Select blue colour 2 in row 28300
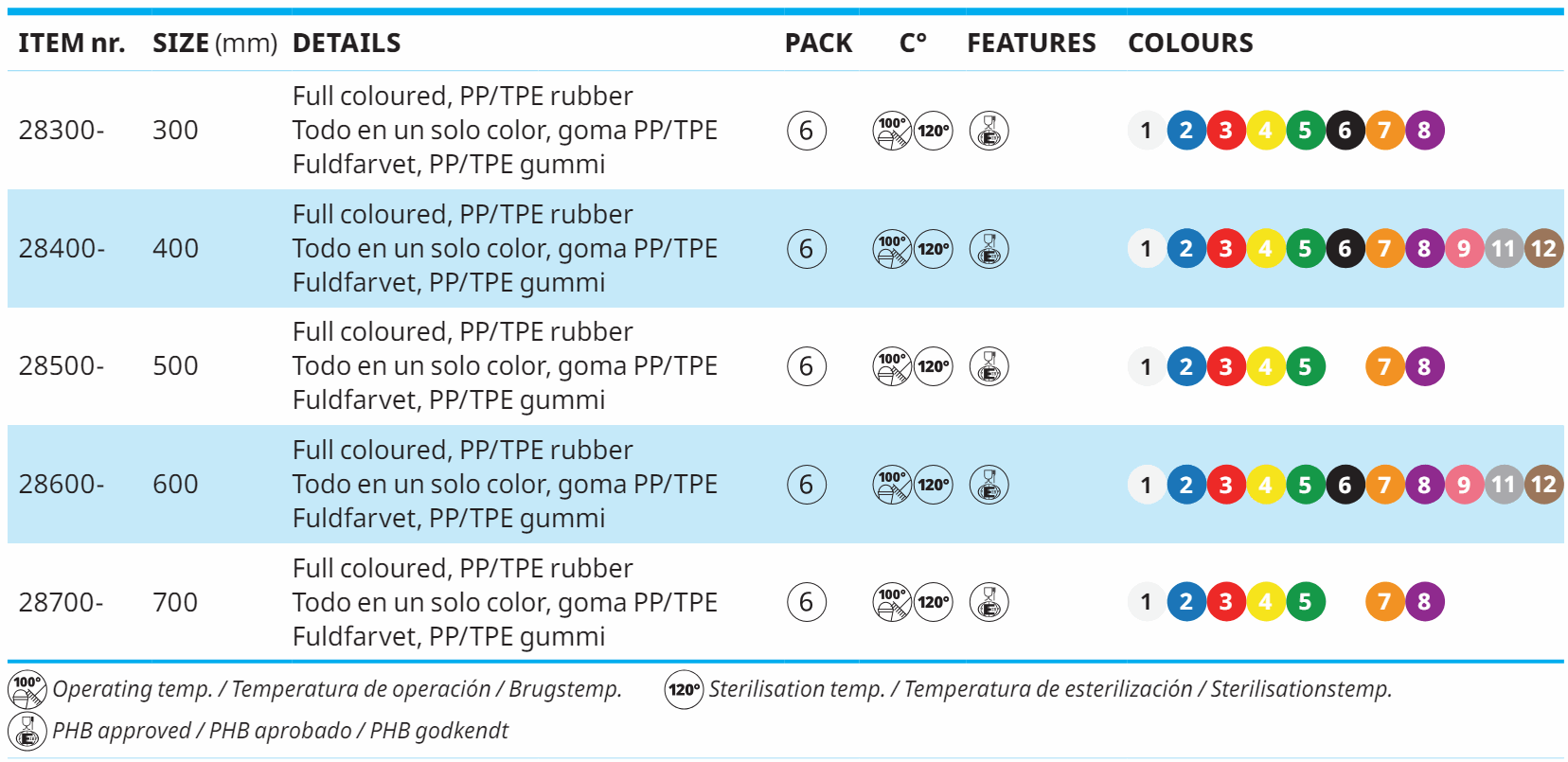 [1186, 131]
